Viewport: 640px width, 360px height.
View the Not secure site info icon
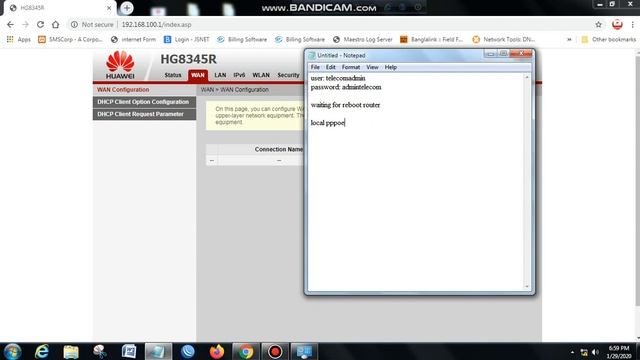pos(74,24)
